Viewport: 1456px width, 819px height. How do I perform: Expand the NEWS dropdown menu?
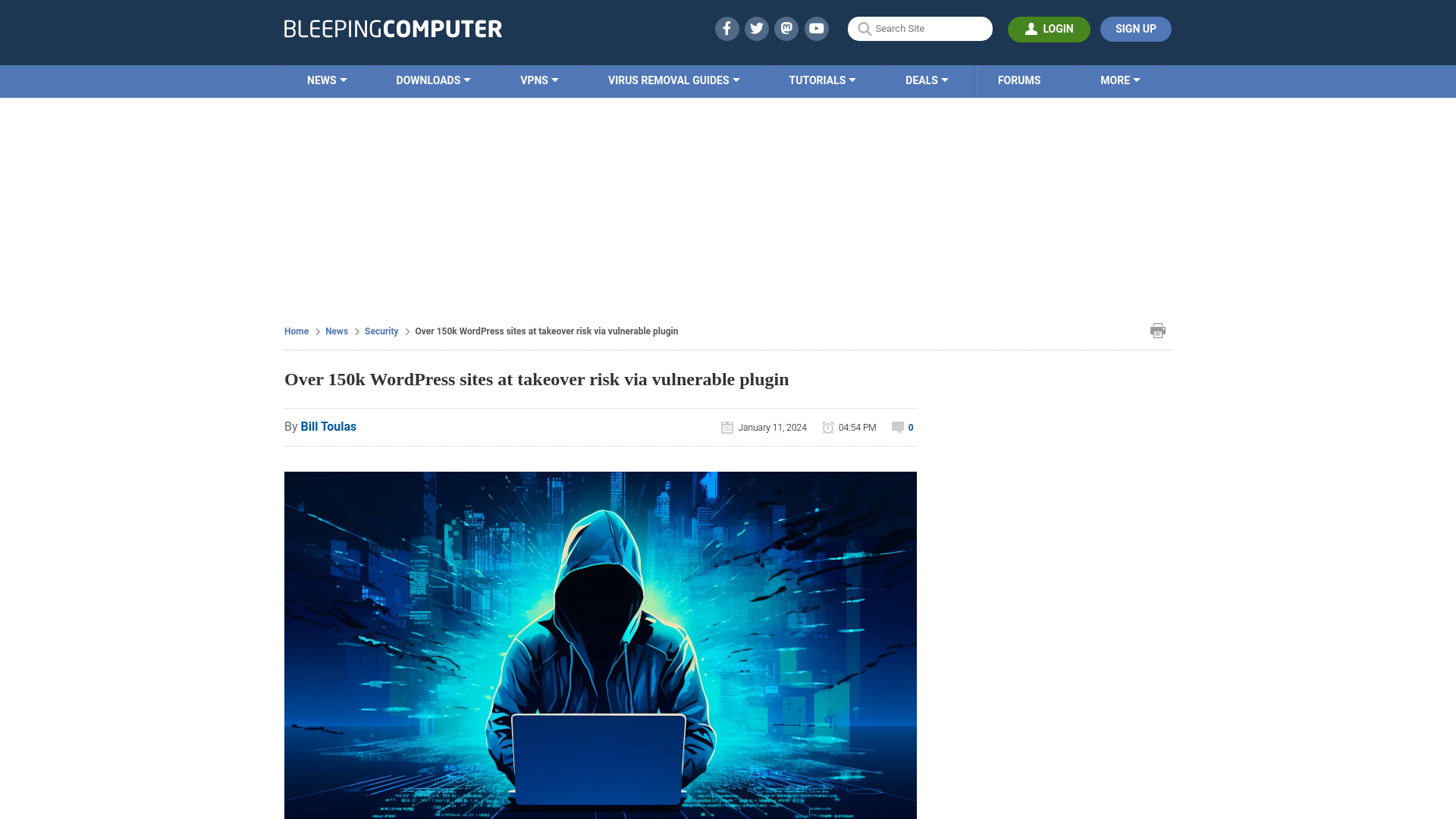click(327, 80)
